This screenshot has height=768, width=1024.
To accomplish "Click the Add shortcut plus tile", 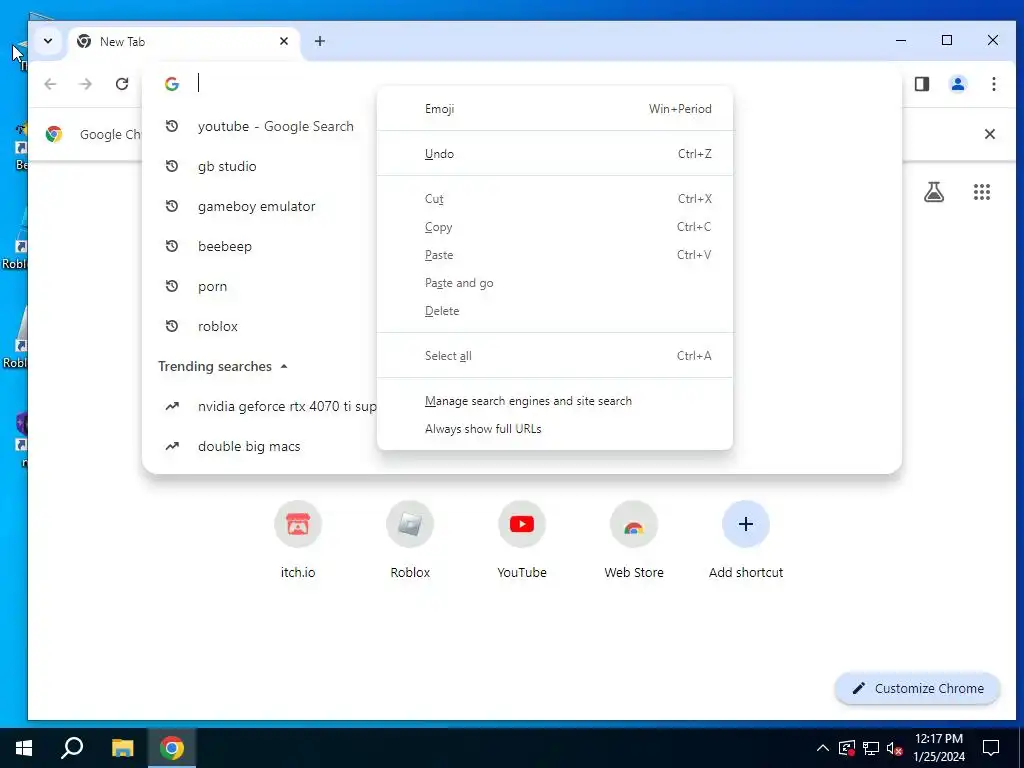I will (x=746, y=540).
